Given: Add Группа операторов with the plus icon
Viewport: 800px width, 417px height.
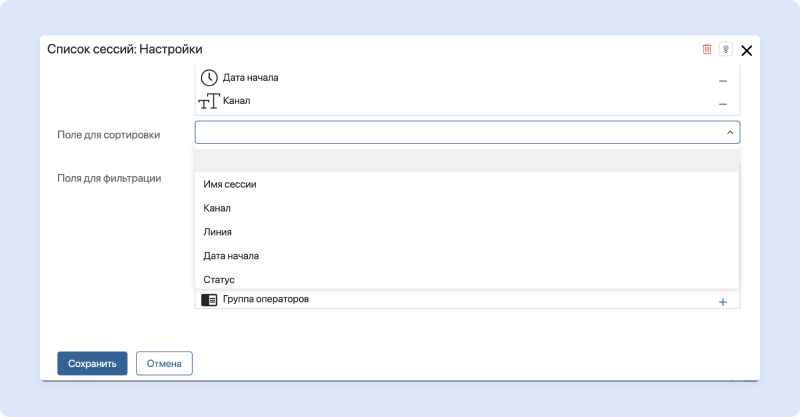Looking at the screenshot, I should tap(722, 302).
